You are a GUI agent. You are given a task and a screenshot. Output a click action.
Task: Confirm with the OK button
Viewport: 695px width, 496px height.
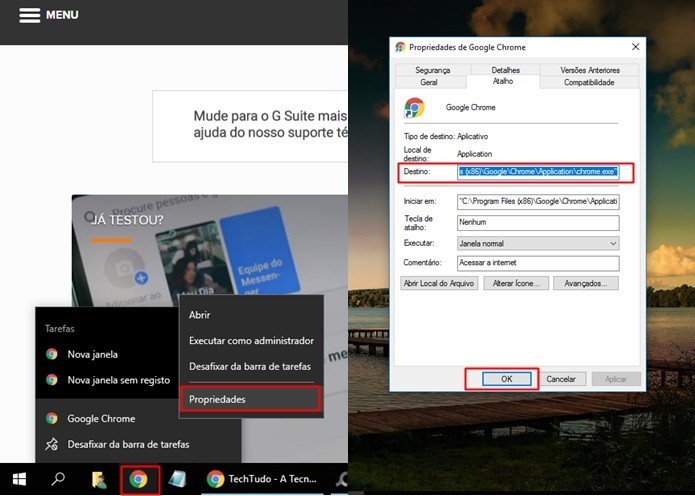507,379
